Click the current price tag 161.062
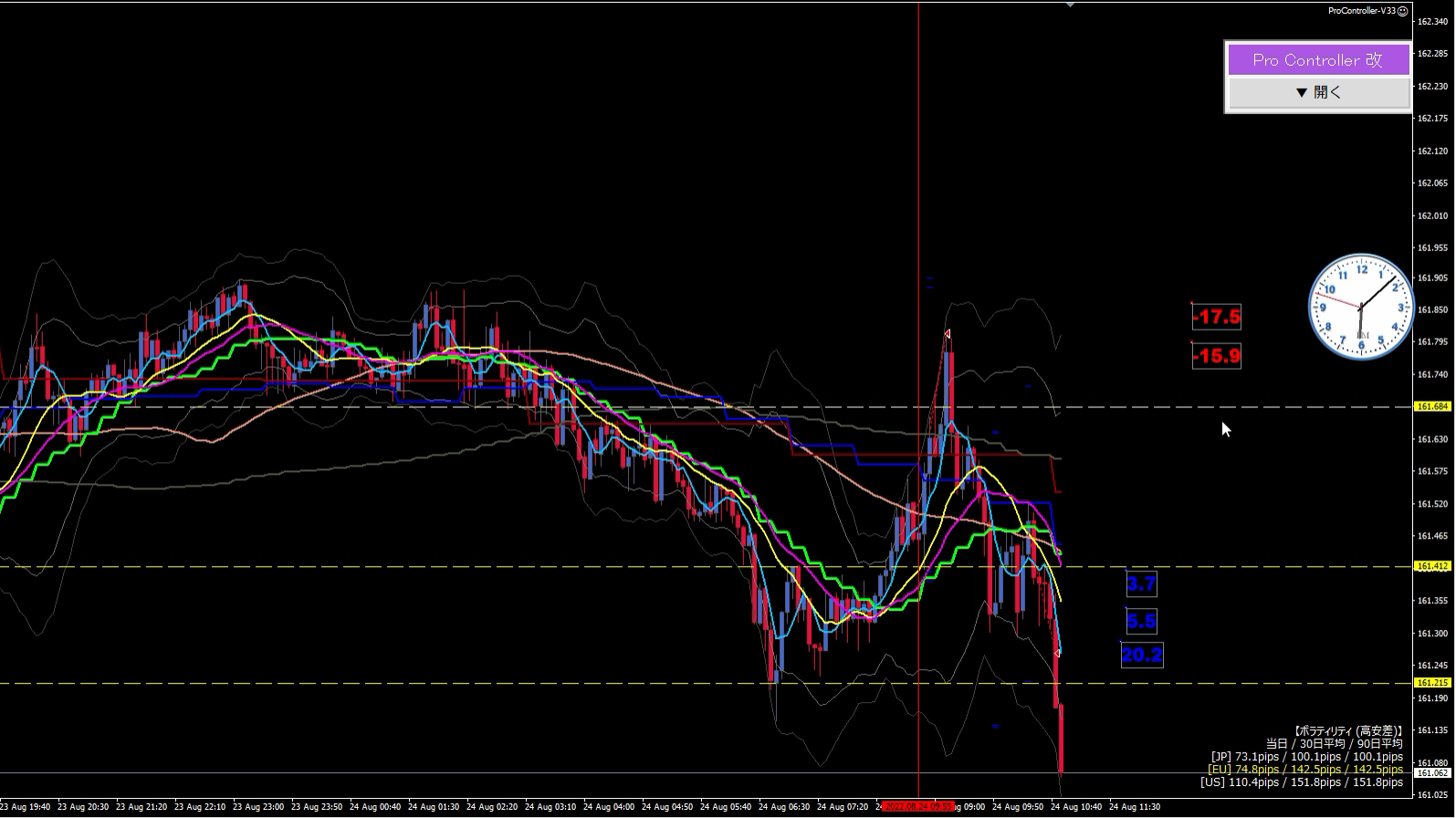The height and width of the screenshot is (818, 1456). click(x=1432, y=772)
